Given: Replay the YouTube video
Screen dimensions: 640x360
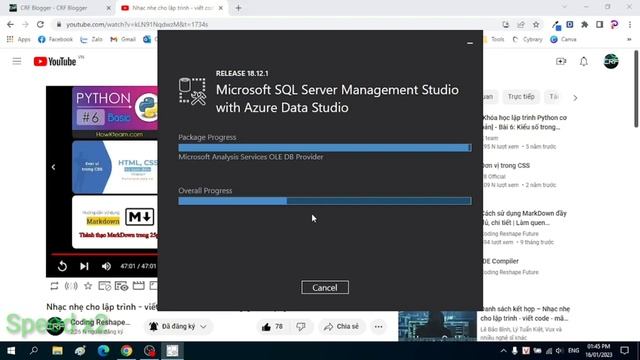Looking at the screenshot, I should 62,266.
